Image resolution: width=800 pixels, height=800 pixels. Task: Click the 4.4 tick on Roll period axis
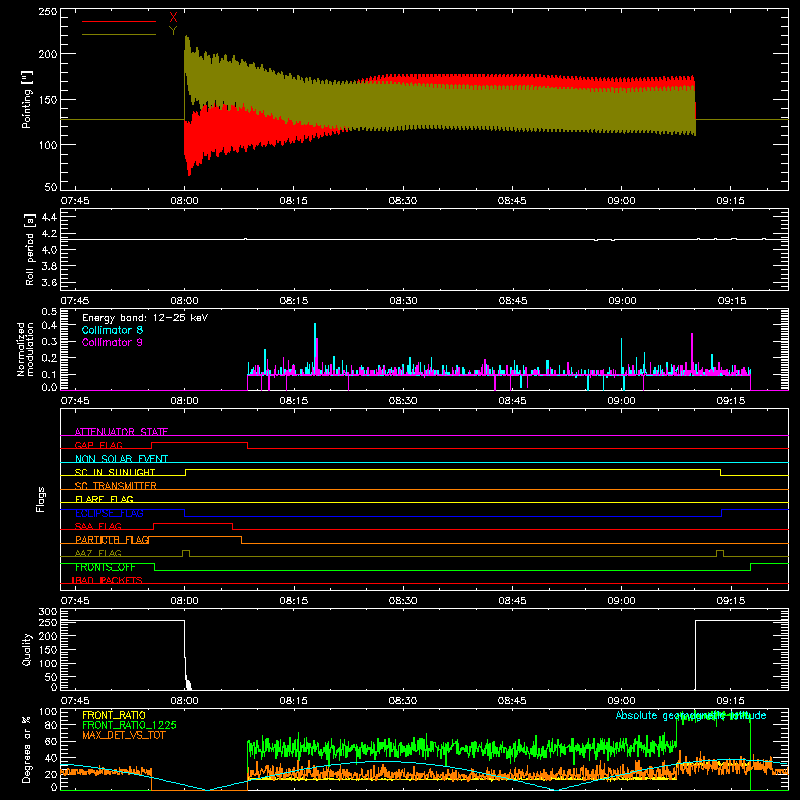point(49,217)
